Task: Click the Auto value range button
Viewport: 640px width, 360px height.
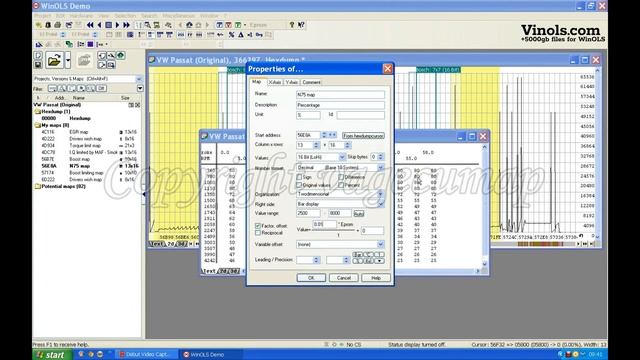Action: pyautogui.click(x=358, y=214)
